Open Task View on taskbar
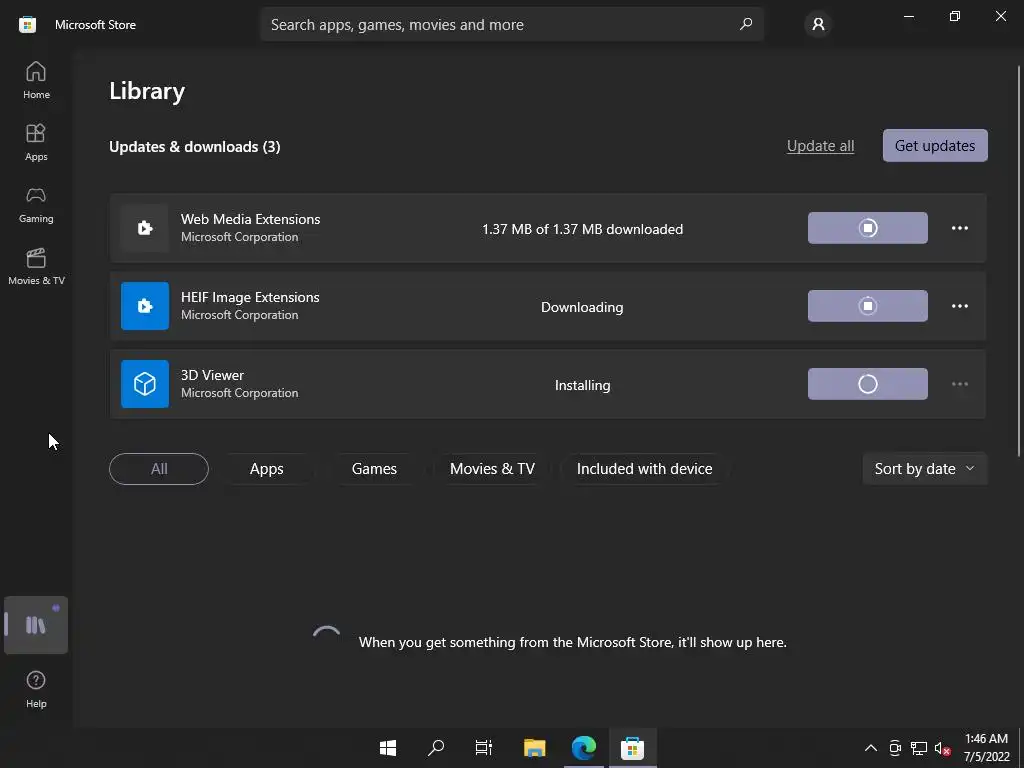Image resolution: width=1024 pixels, height=768 pixels. point(484,748)
